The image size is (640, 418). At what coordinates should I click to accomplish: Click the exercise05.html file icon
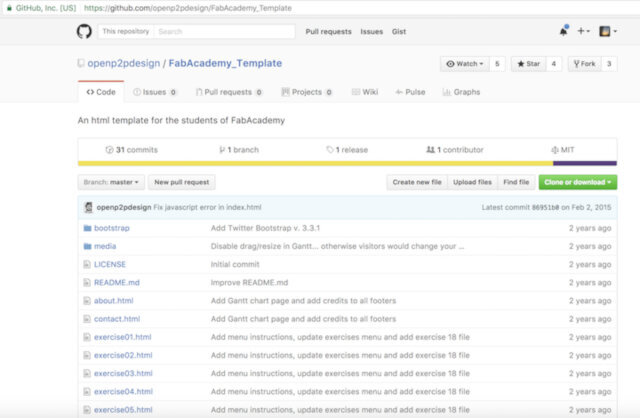coord(87,410)
